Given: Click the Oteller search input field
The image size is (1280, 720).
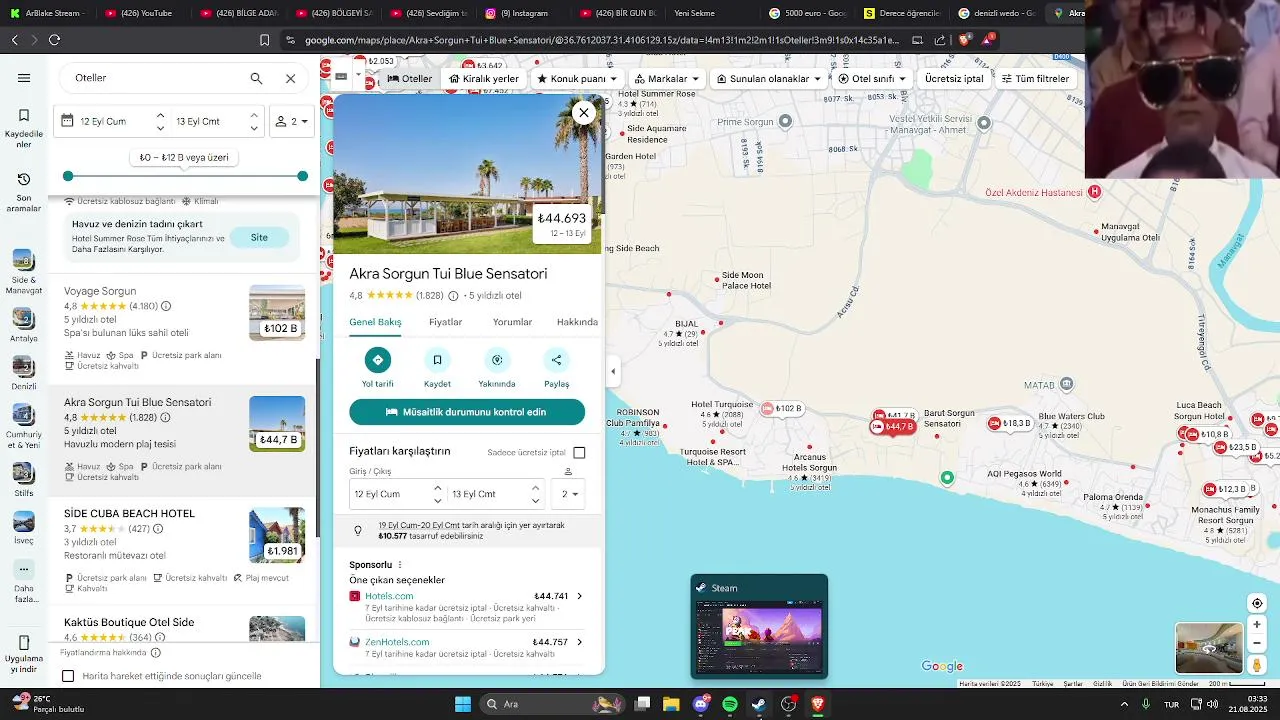Looking at the screenshot, I should [156, 78].
